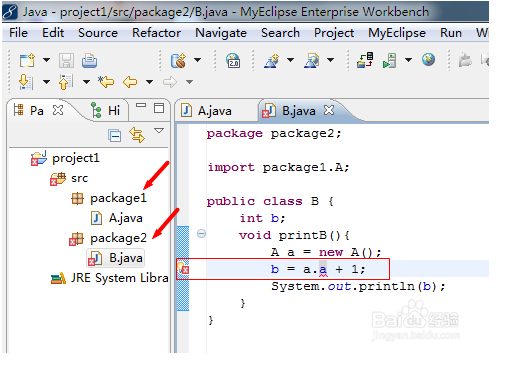Open the Refactor menu
Image resolution: width=506 pixels, height=373 pixels.
point(156,33)
